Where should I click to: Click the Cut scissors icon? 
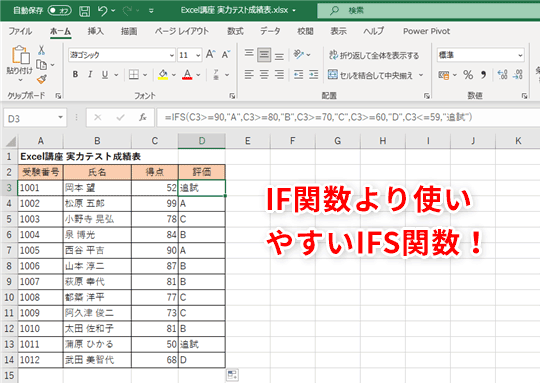[x=41, y=50]
